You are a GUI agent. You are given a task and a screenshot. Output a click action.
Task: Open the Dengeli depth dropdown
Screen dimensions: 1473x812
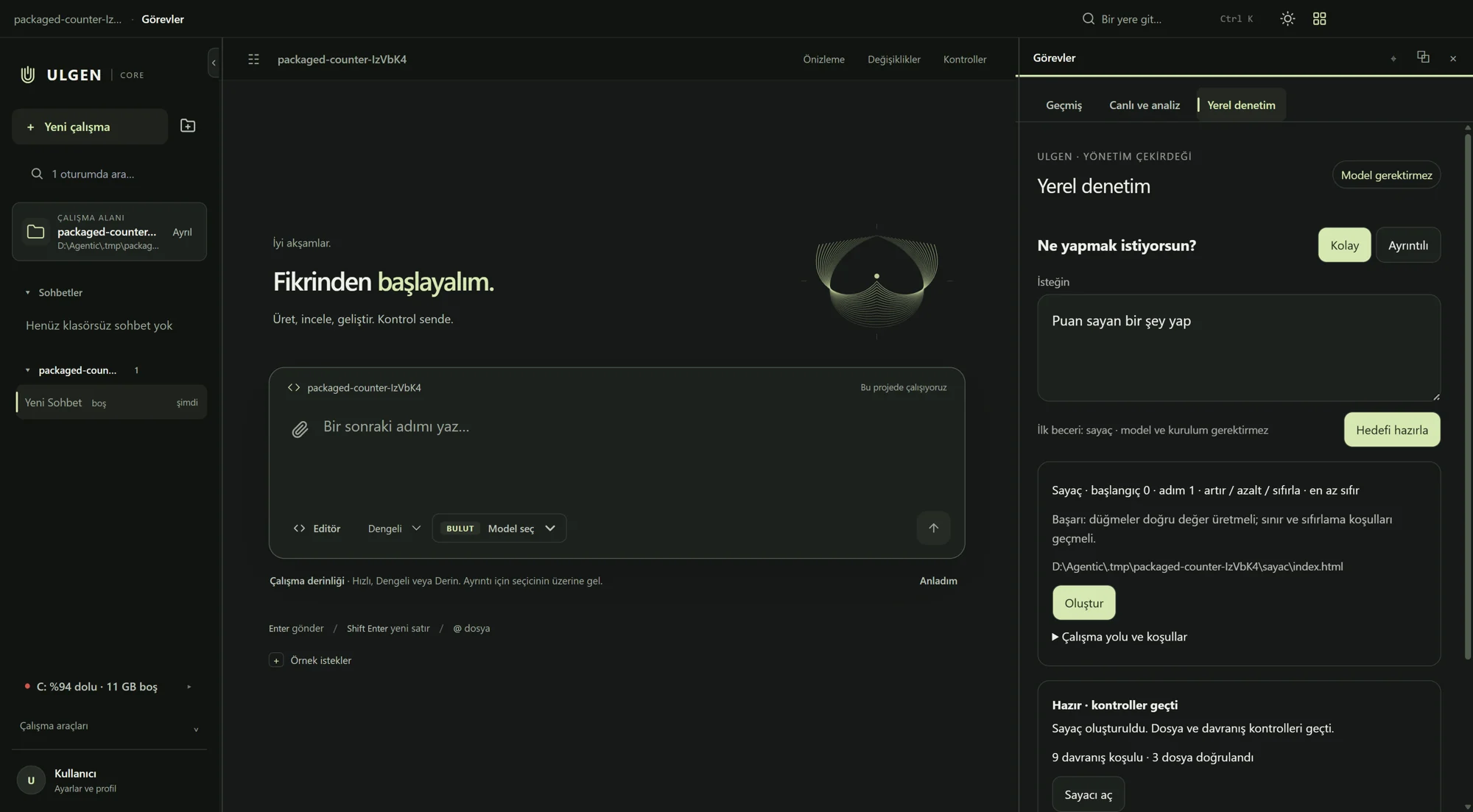click(x=394, y=529)
